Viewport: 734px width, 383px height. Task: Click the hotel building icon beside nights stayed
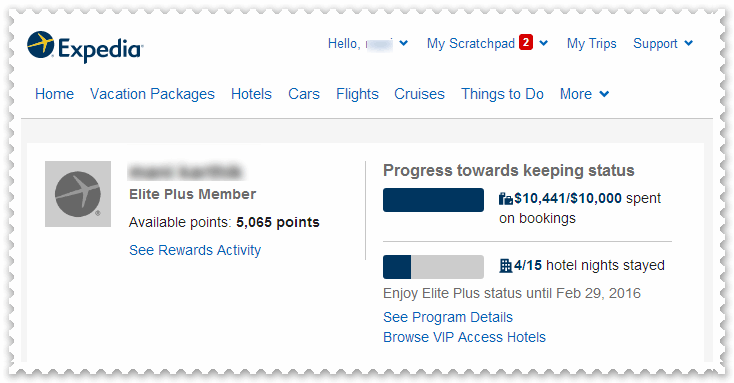tap(506, 265)
